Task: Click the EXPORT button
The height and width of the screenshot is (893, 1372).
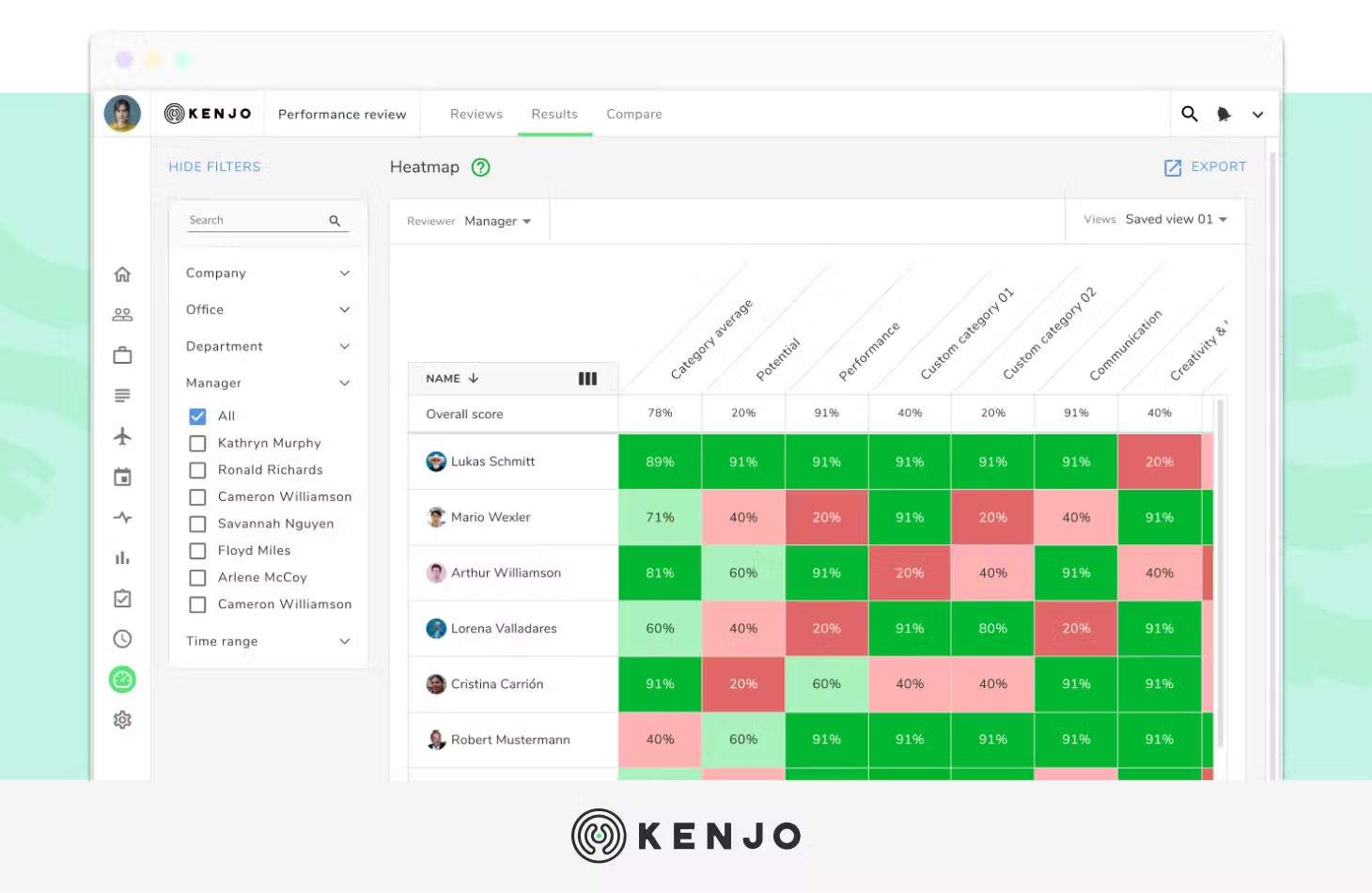Action: (x=1206, y=167)
